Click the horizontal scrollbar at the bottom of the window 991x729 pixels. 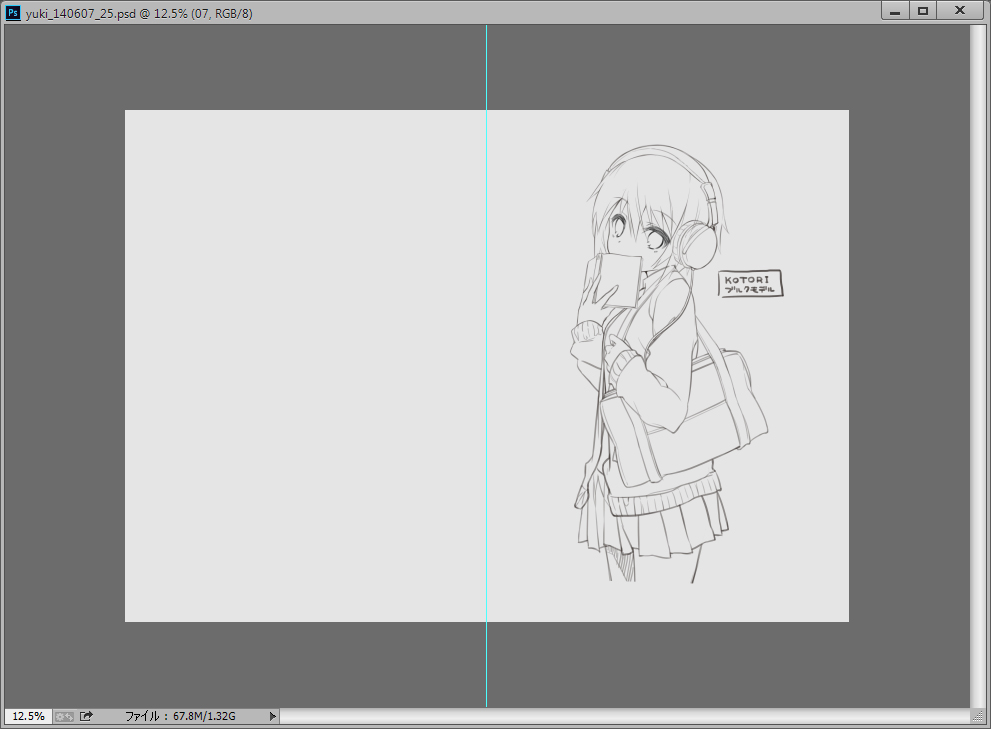(624, 716)
